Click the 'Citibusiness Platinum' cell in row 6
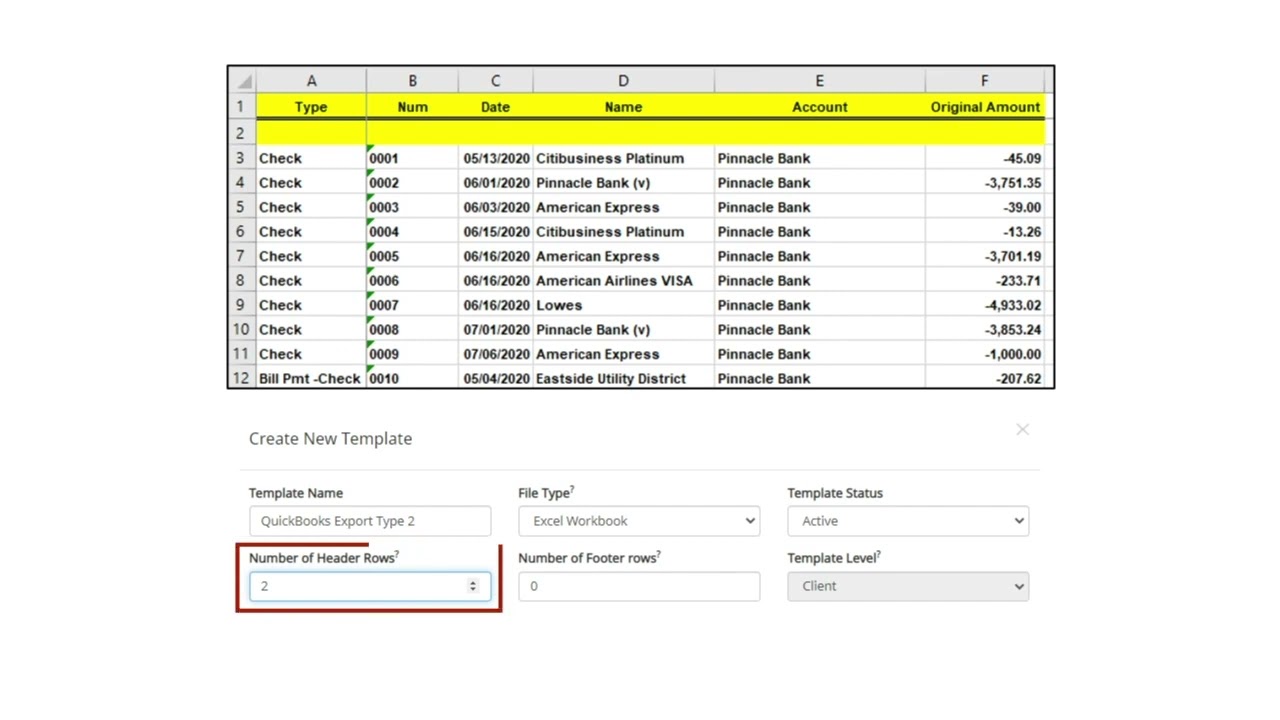 623,232
